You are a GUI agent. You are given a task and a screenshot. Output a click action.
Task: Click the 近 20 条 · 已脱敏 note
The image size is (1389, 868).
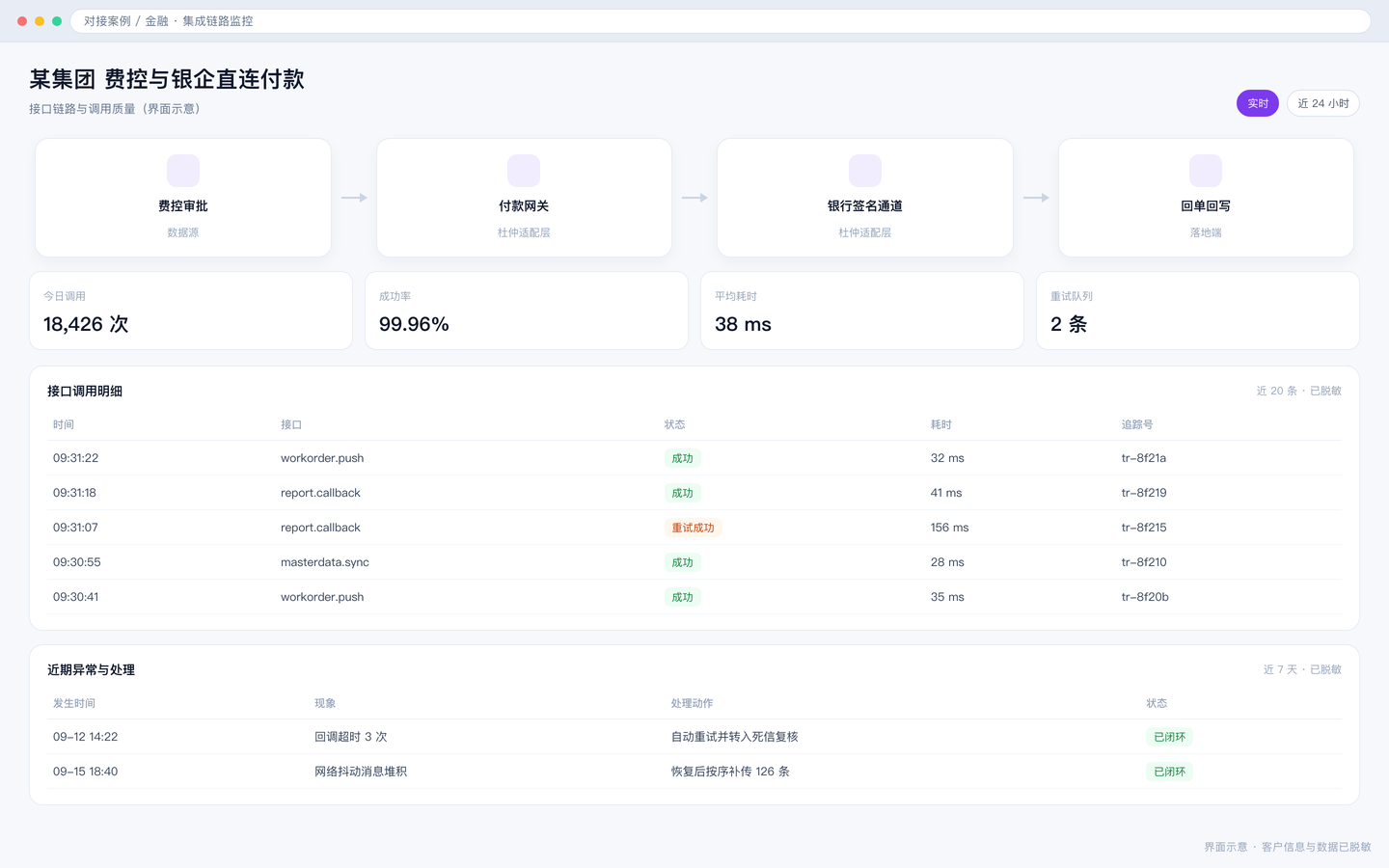[x=1298, y=391]
